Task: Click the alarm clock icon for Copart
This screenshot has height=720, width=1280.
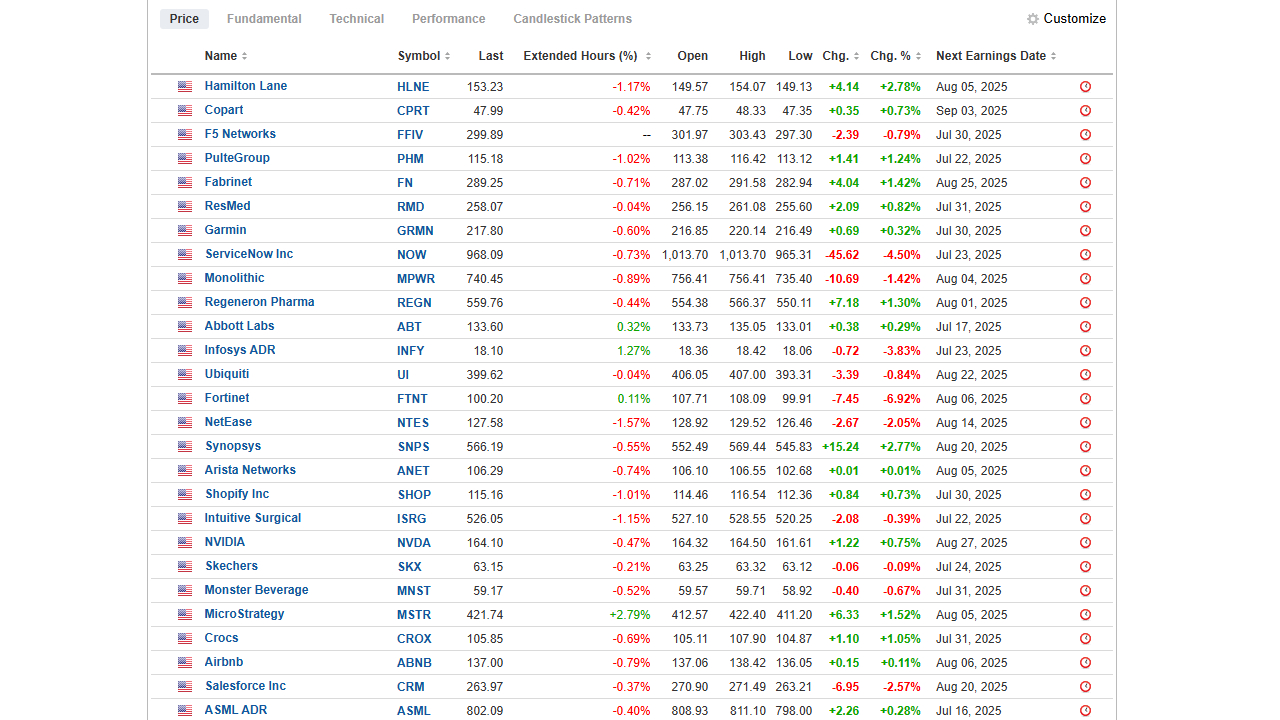Action: 1085,110
